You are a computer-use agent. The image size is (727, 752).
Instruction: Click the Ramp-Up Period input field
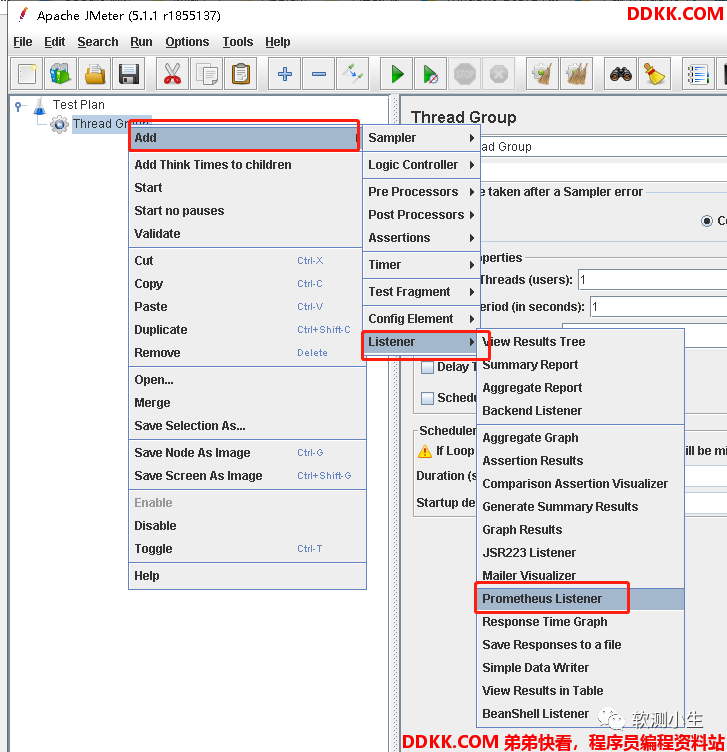pos(658,306)
